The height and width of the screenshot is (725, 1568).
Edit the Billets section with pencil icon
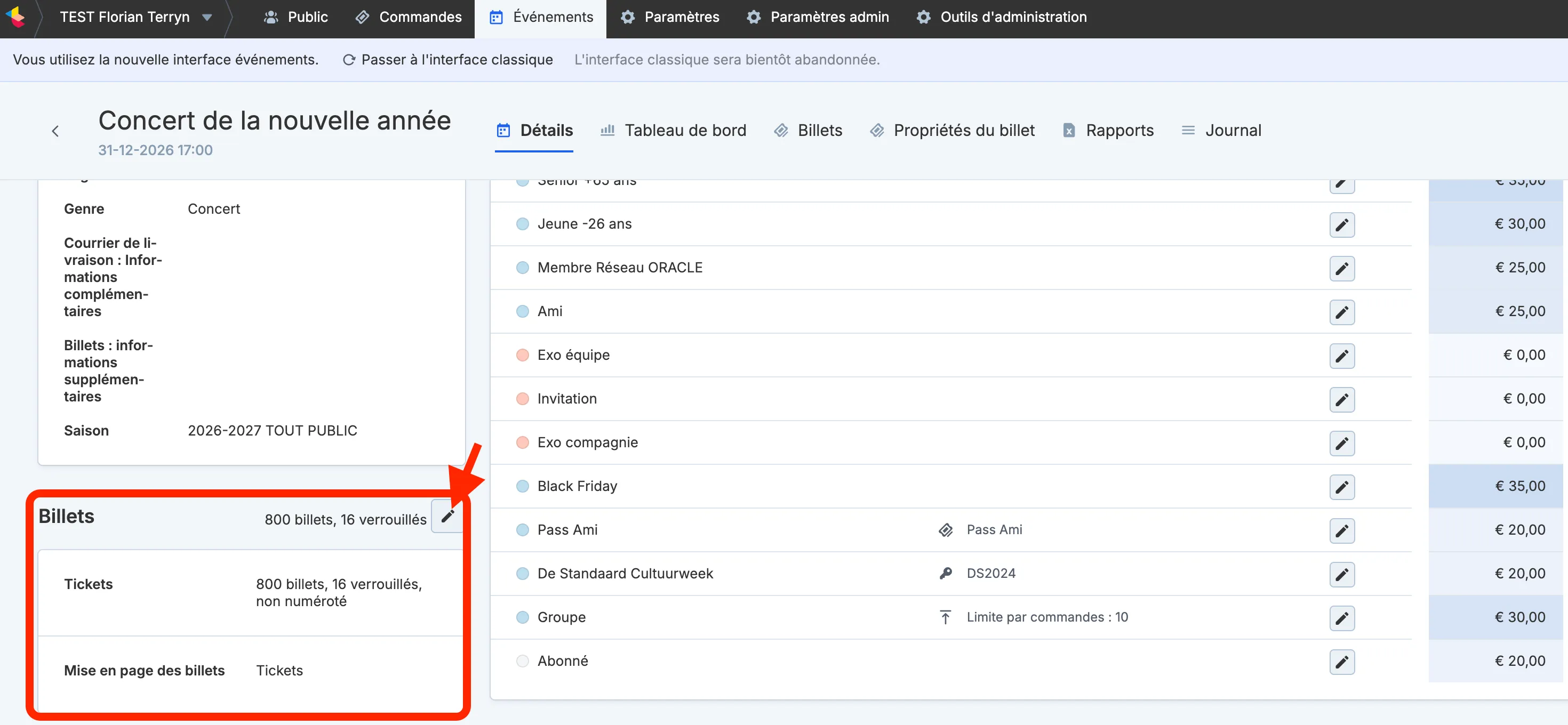[447, 517]
